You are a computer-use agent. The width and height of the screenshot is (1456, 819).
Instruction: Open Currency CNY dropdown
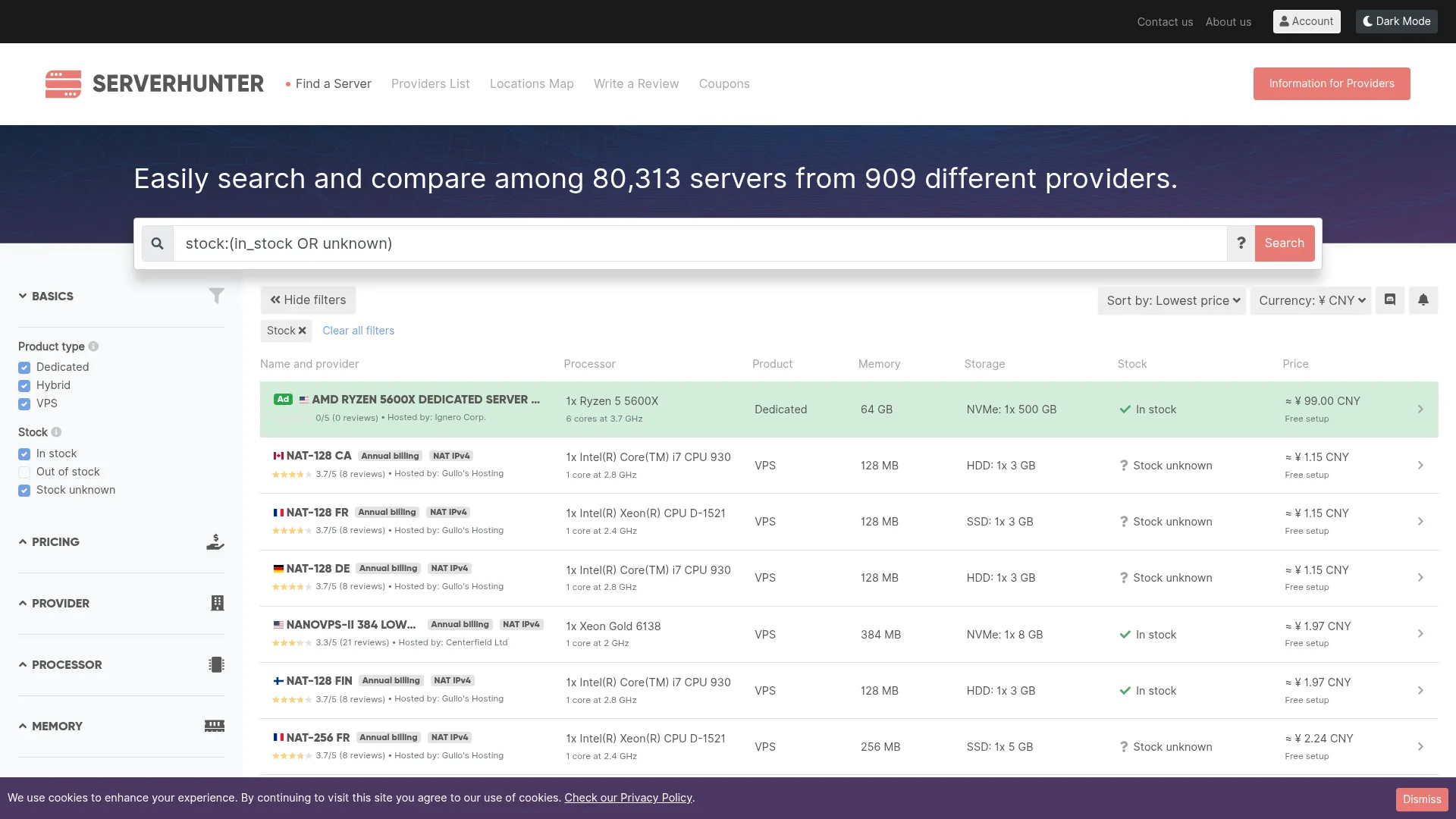pos(1310,300)
